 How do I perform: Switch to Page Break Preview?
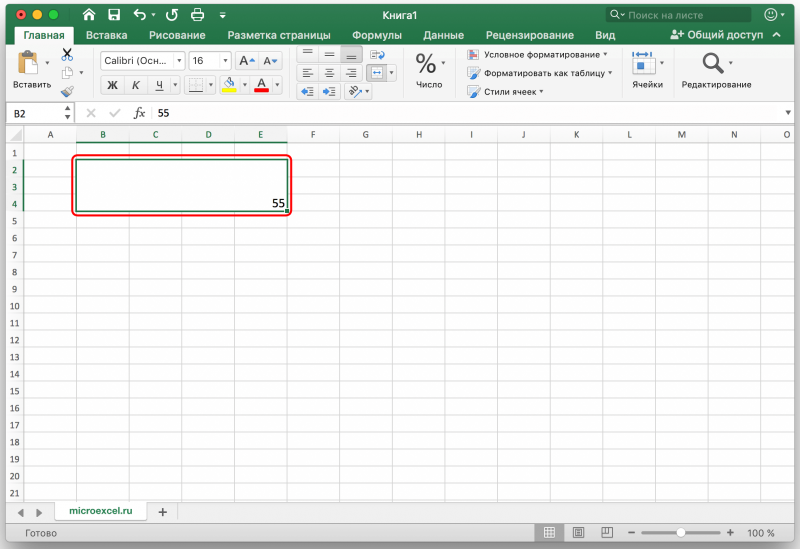pos(607,533)
